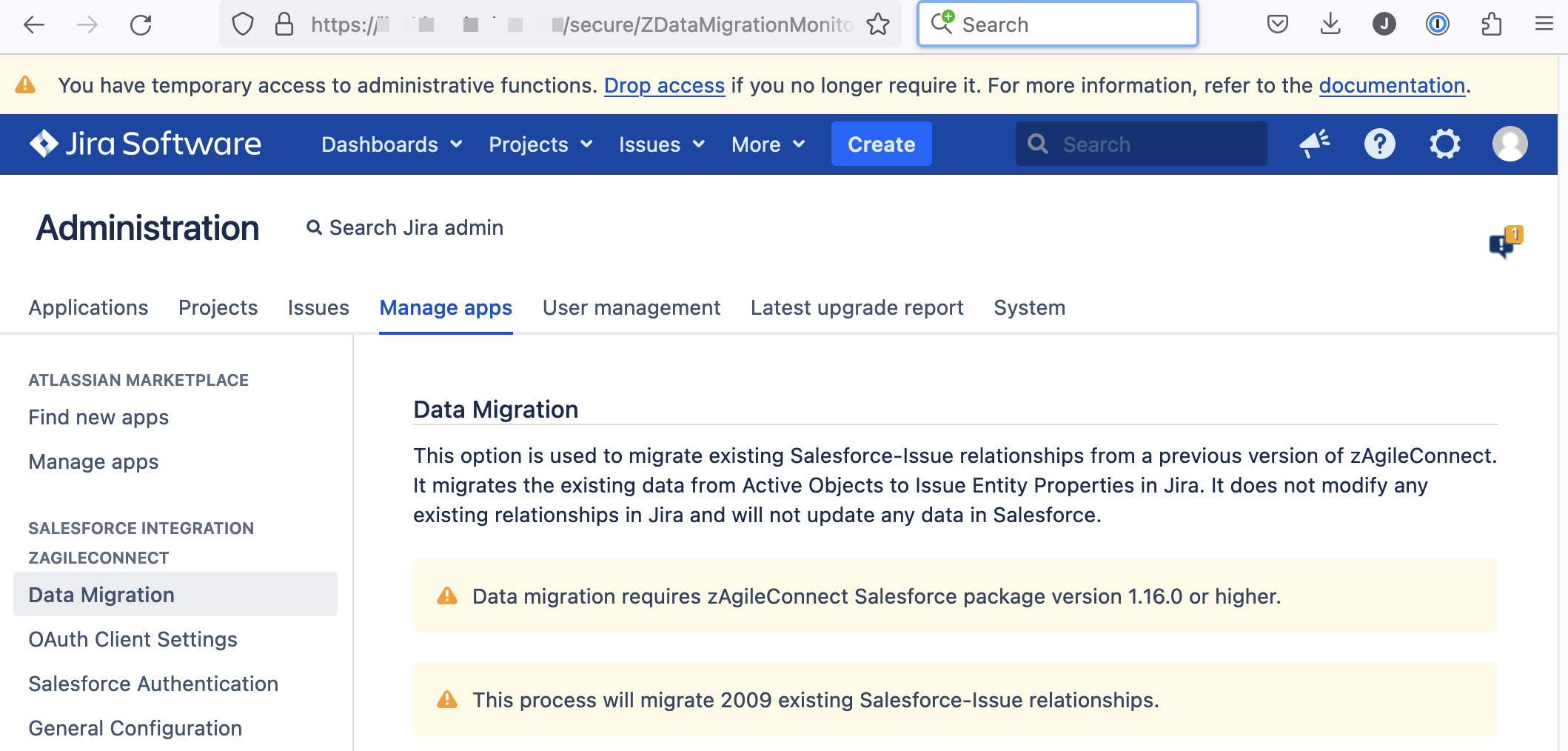
Task: Open the browser downloads icon
Action: click(1330, 24)
